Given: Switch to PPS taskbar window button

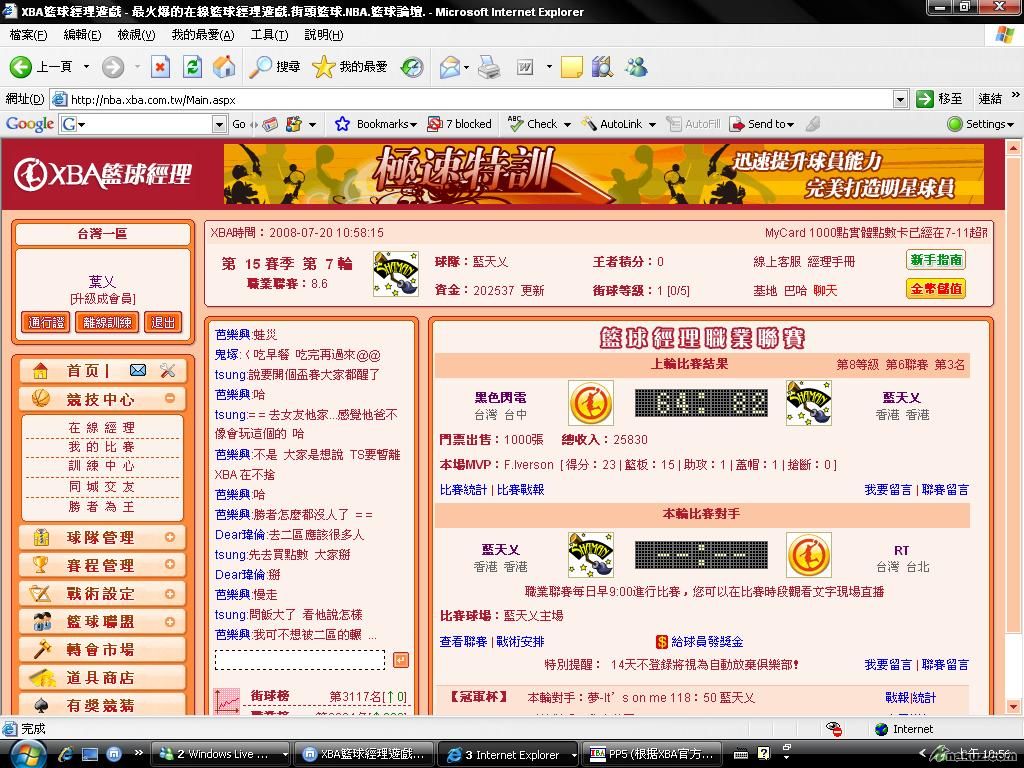Looking at the screenshot, I should coord(652,754).
